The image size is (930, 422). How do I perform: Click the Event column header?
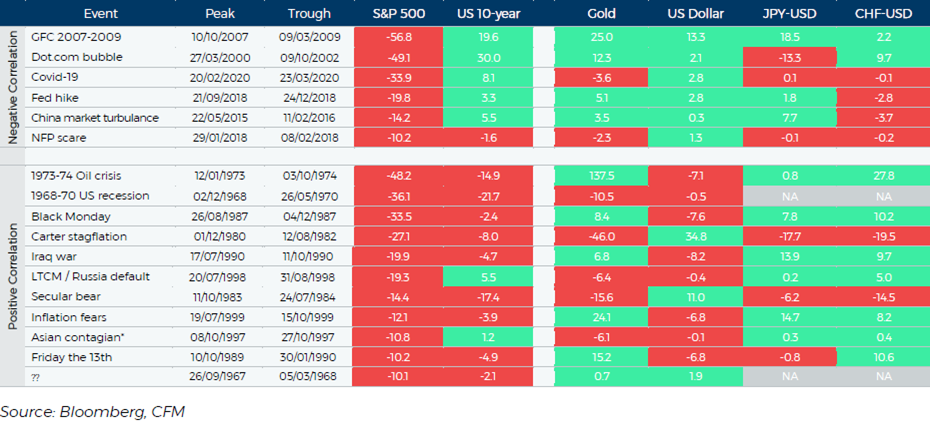click(97, 14)
